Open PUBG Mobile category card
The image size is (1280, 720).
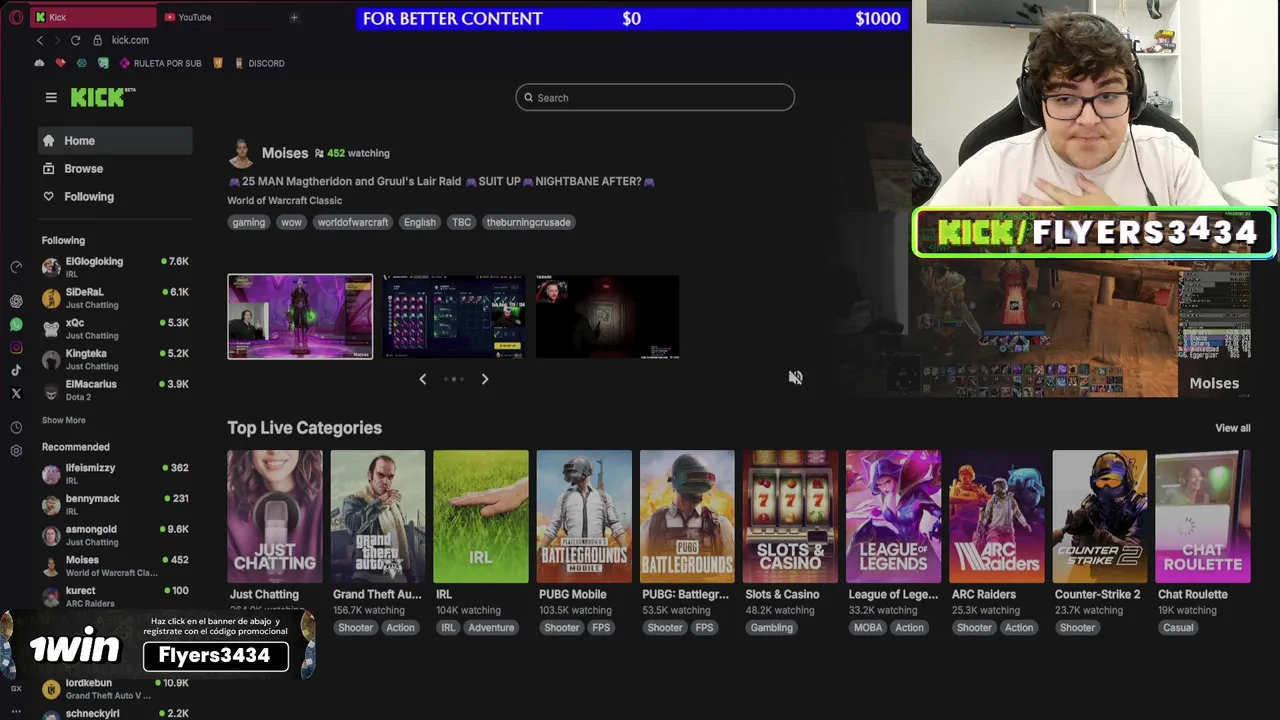584,516
